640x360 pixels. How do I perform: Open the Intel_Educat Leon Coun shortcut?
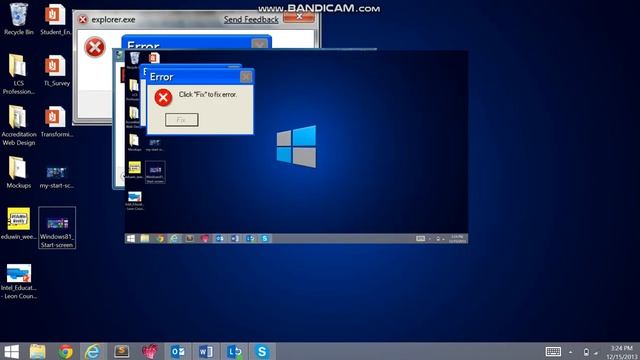point(19,282)
